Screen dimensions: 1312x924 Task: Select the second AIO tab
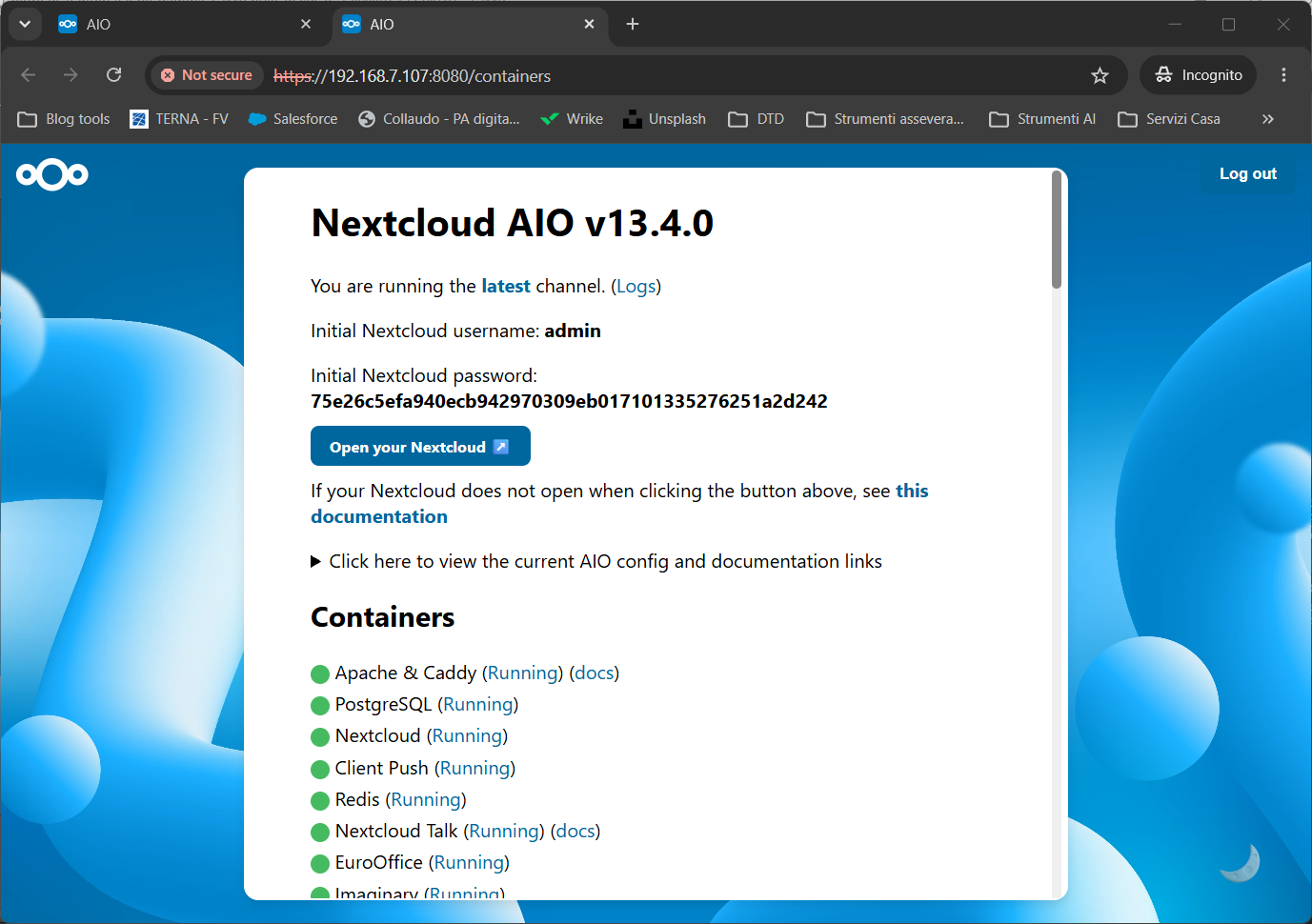coord(470,24)
